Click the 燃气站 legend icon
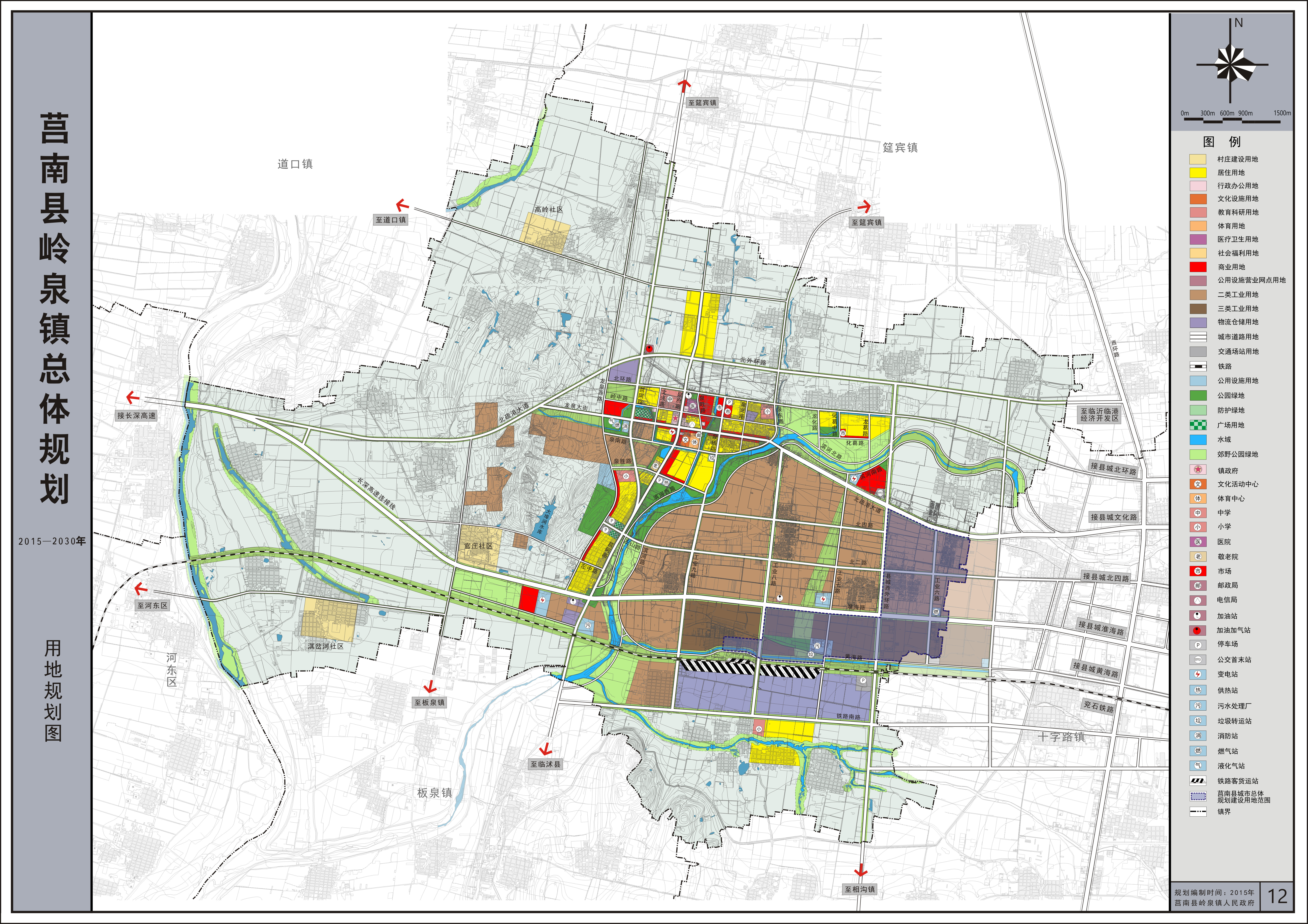 (x=1198, y=751)
